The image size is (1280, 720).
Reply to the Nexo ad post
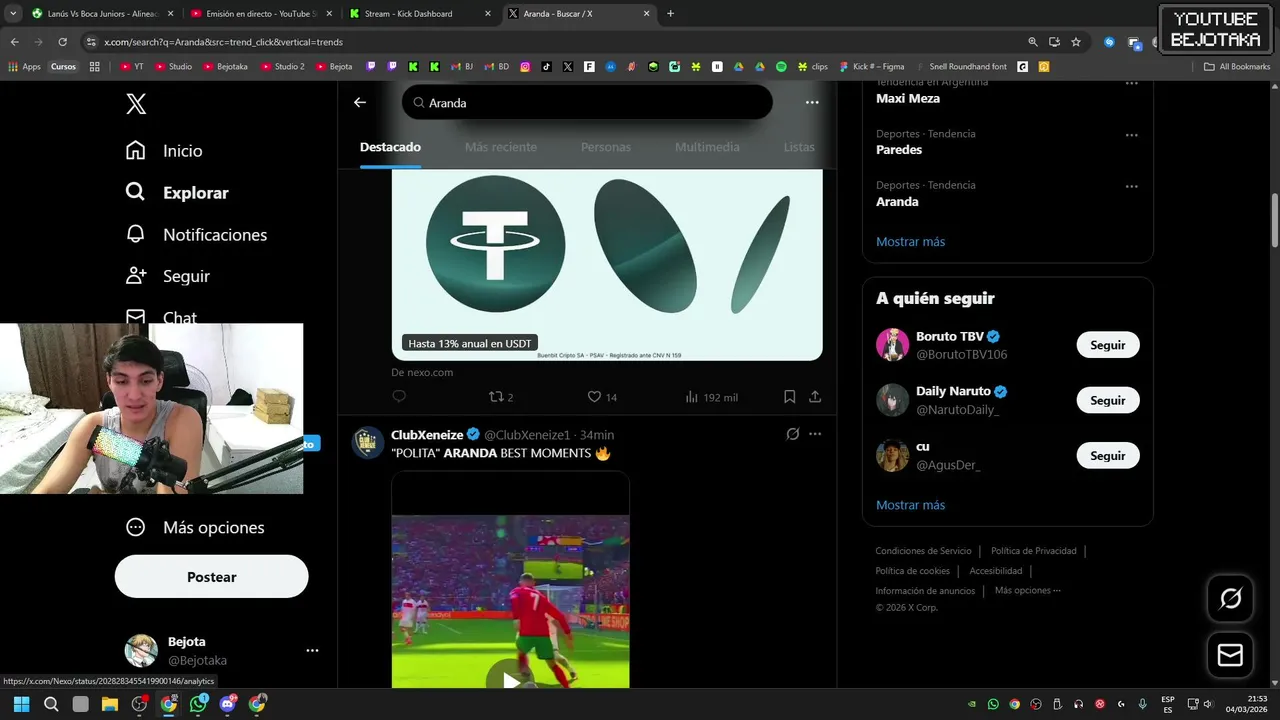pyautogui.click(x=399, y=397)
